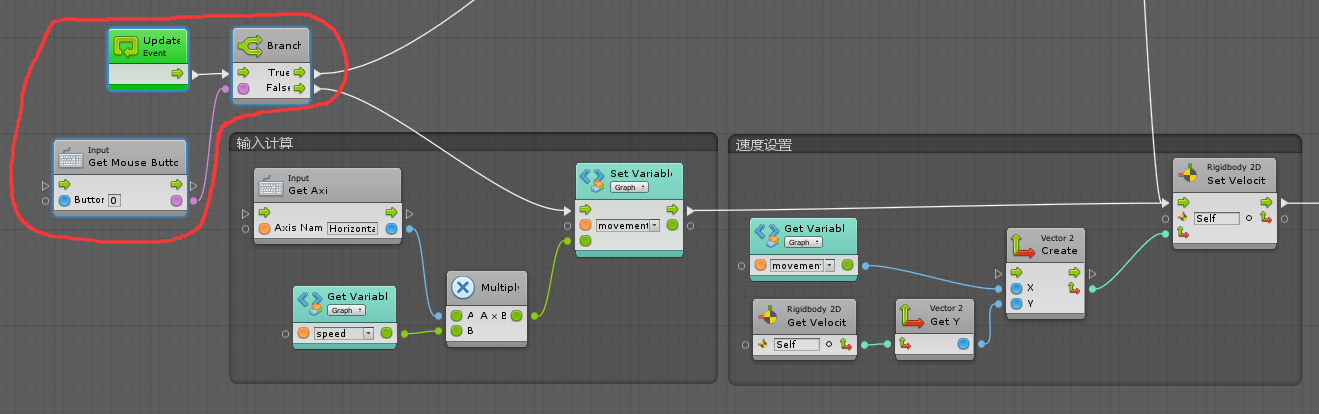Viewport: 1319px width, 414px height.
Task: Select the Get Mouse Button node title
Action: (x=132, y=162)
